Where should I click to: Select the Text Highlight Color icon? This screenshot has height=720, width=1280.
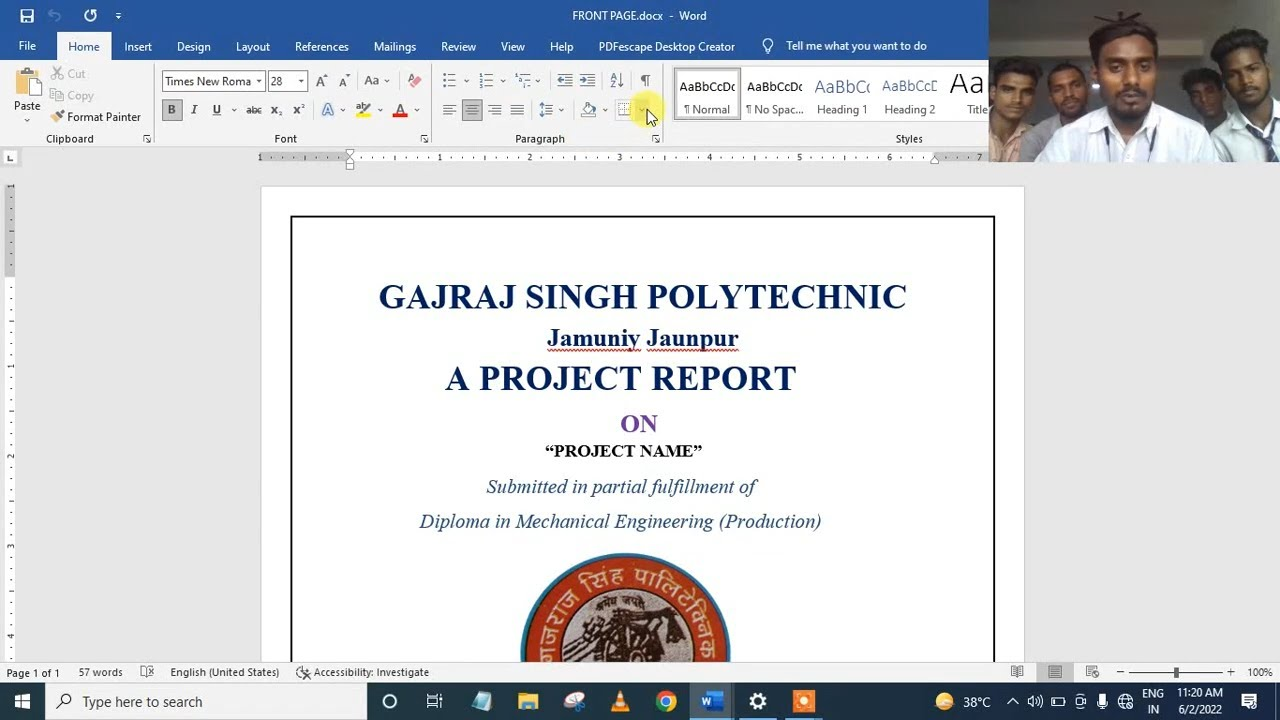(362, 110)
